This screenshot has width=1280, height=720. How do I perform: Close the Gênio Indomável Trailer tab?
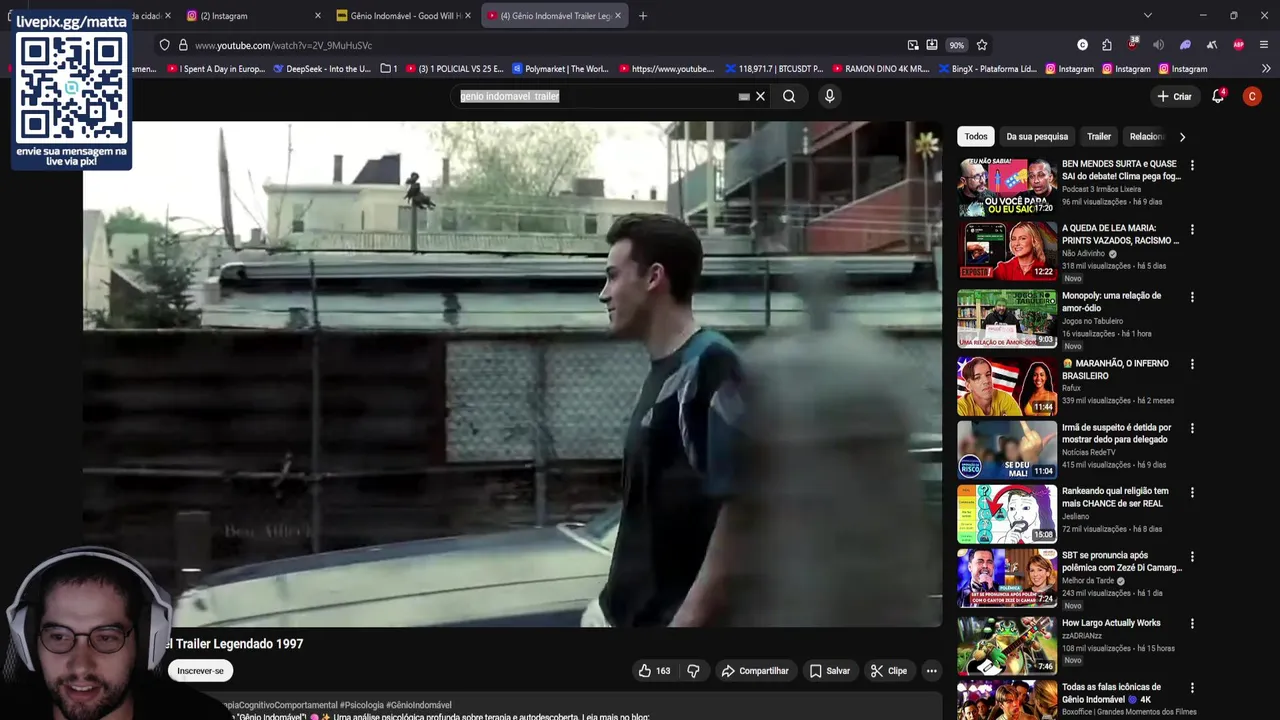[x=618, y=16]
